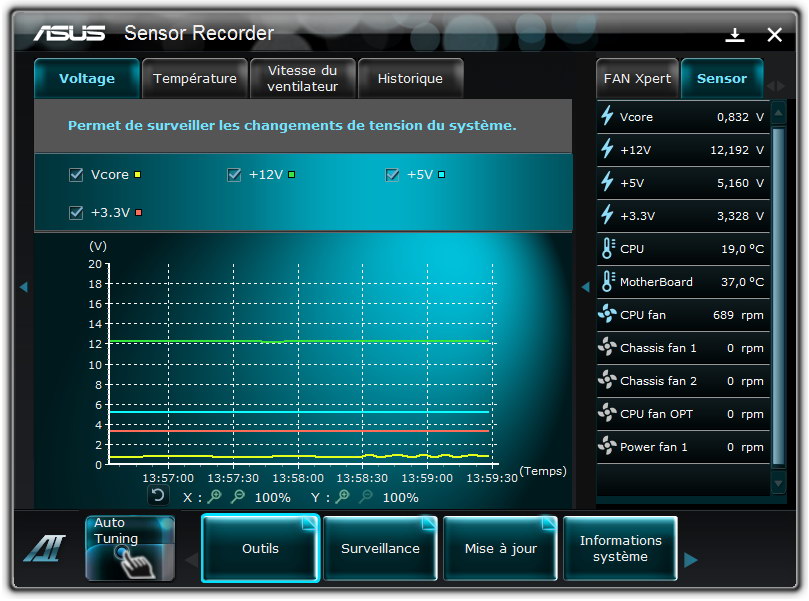Click the CPU thermometer icon
This screenshot has width=809, height=601.
608,248
